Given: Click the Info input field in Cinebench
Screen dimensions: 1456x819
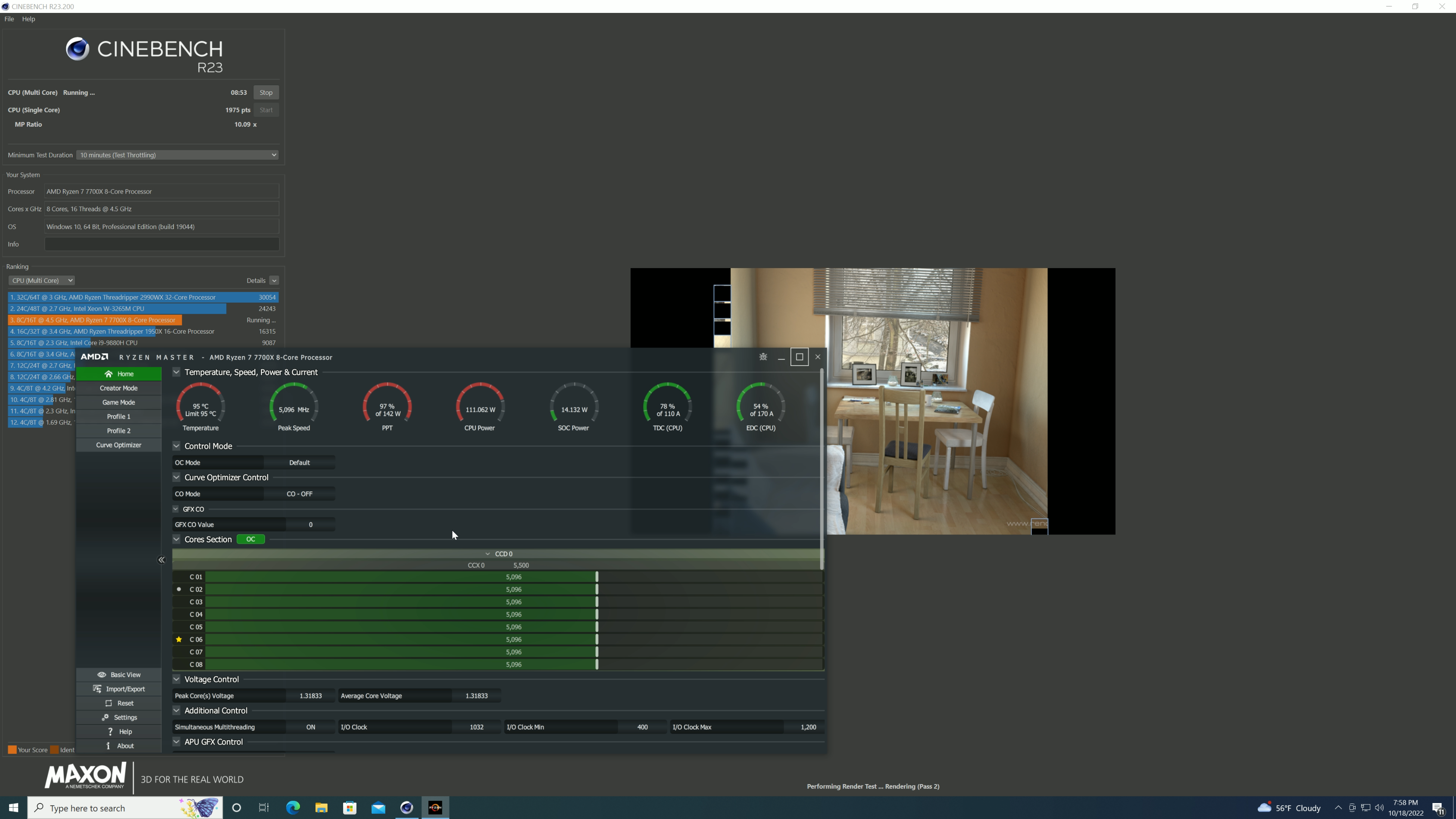Looking at the screenshot, I should click(x=162, y=244).
